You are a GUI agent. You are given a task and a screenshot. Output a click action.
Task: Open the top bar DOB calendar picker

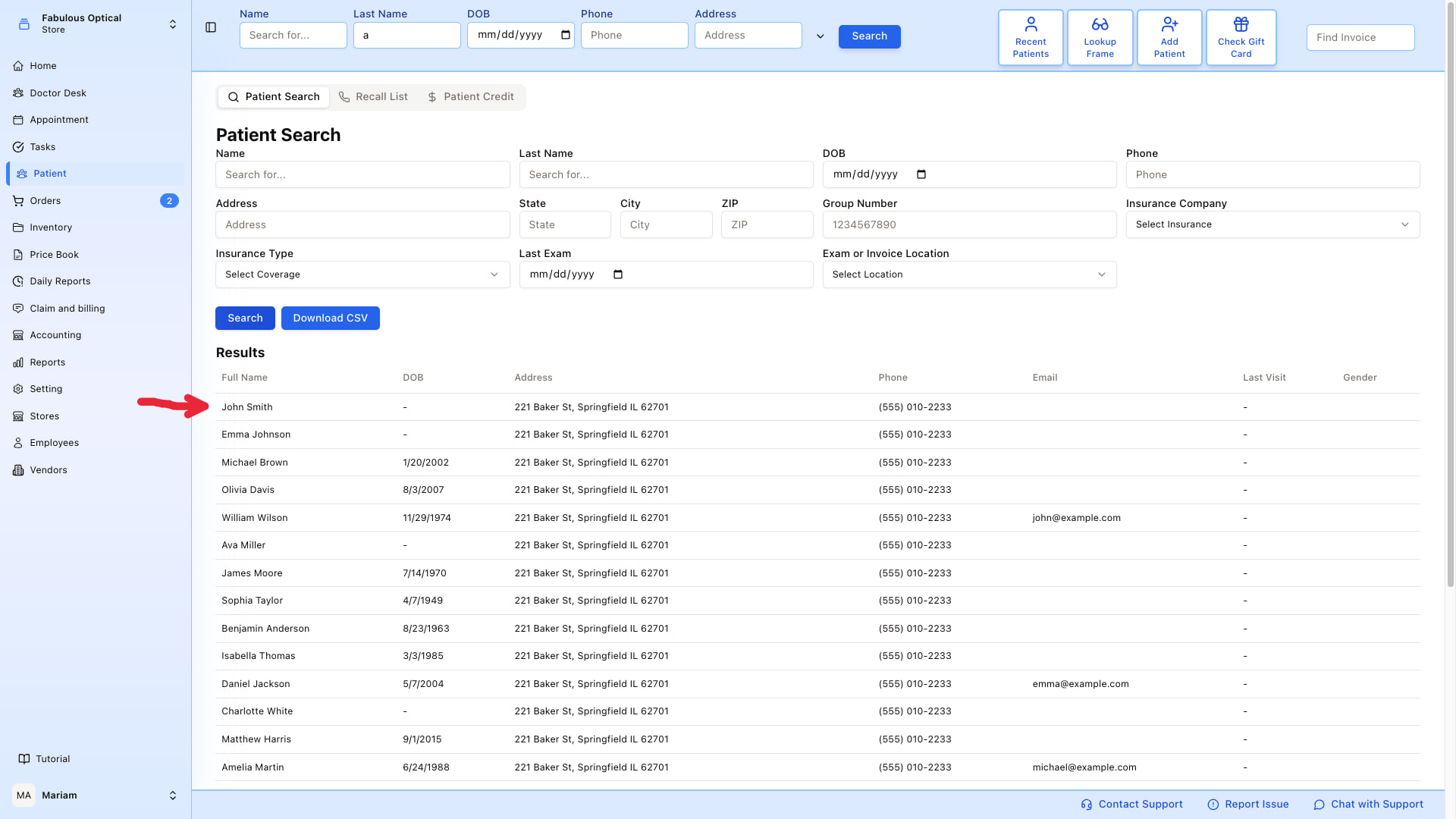click(566, 35)
